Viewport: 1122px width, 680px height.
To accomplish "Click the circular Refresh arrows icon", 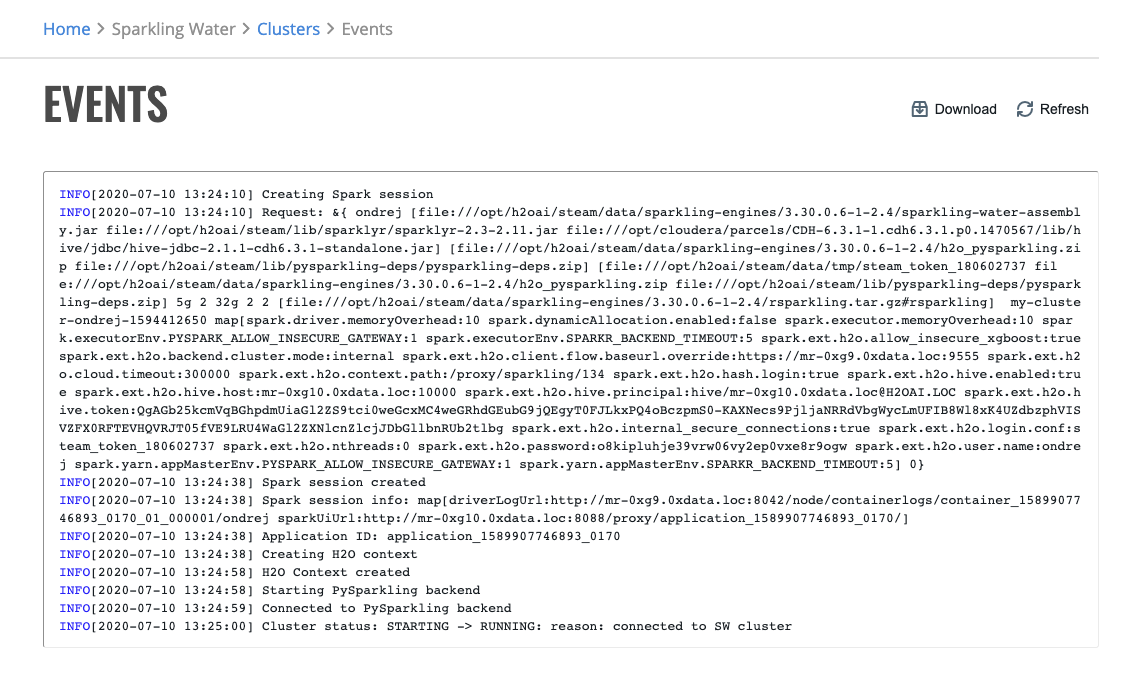I will point(1025,109).
